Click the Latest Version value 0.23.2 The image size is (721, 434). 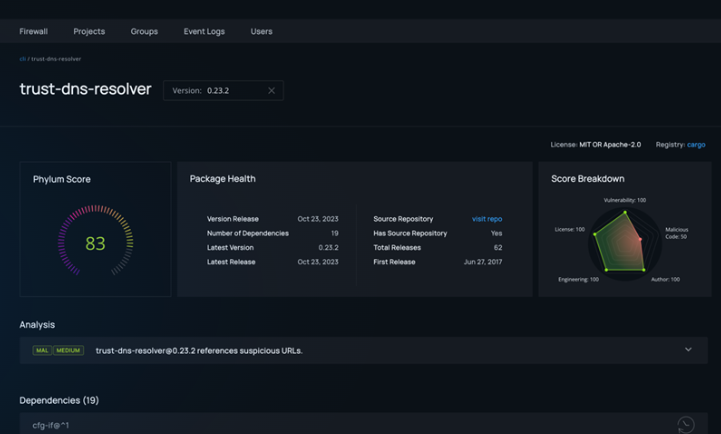(328, 247)
